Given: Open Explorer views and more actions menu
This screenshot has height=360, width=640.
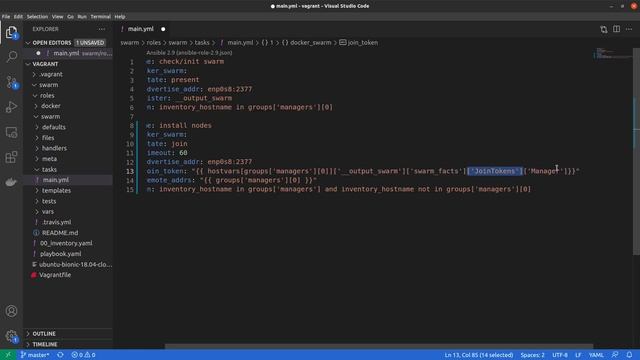Looking at the screenshot, I should pos(102,29).
